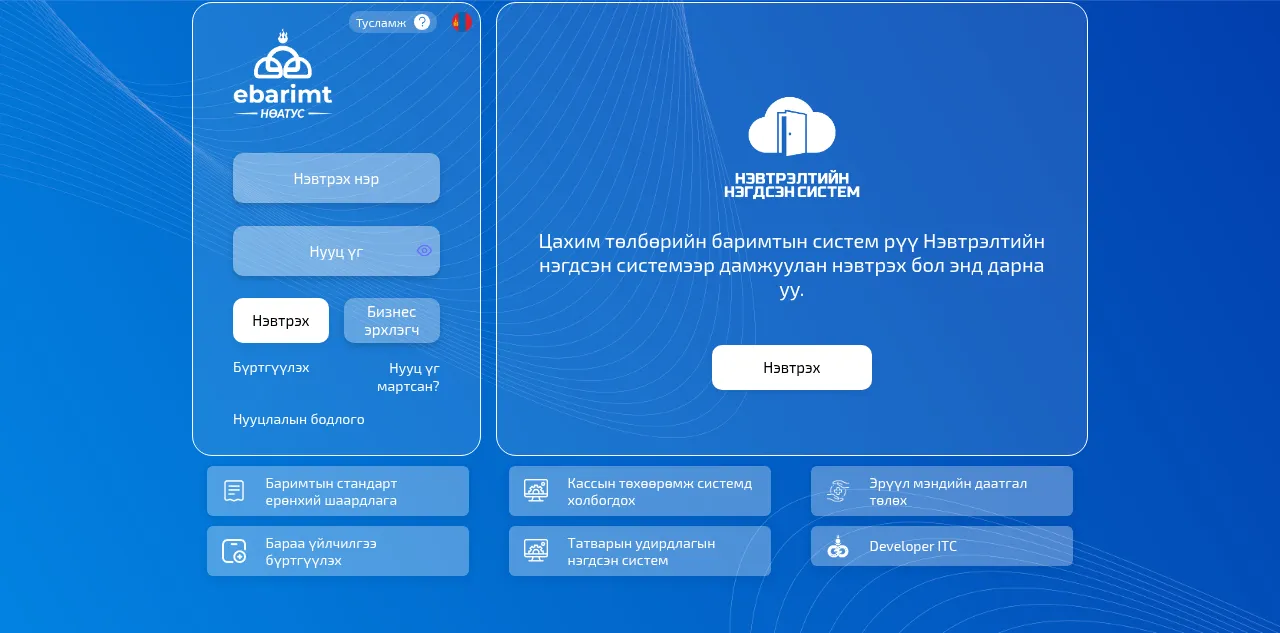Click the Цахим төлбөрийн баримтын систем description text
The image size is (1280, 633).
pos(792,266)
